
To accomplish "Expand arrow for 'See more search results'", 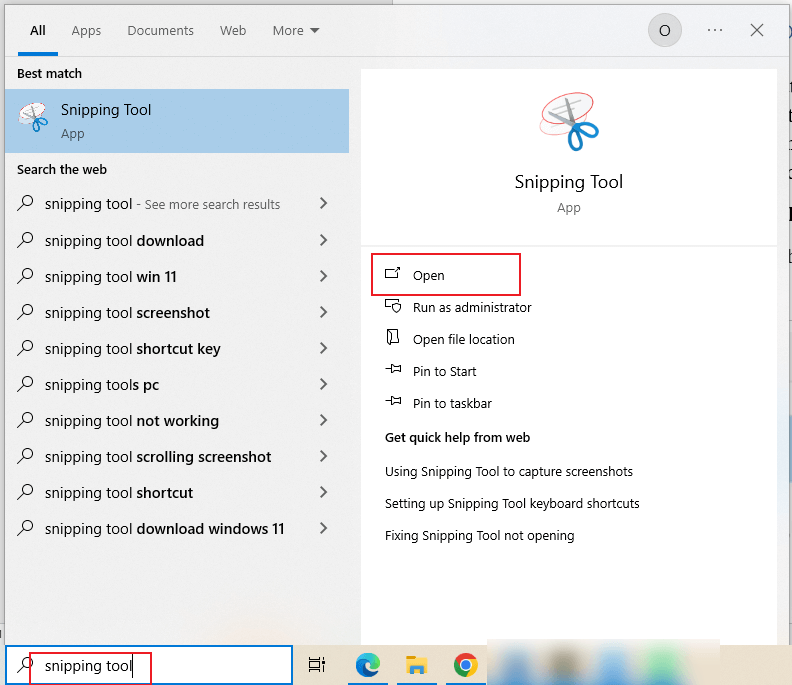I will pos(324,204).
